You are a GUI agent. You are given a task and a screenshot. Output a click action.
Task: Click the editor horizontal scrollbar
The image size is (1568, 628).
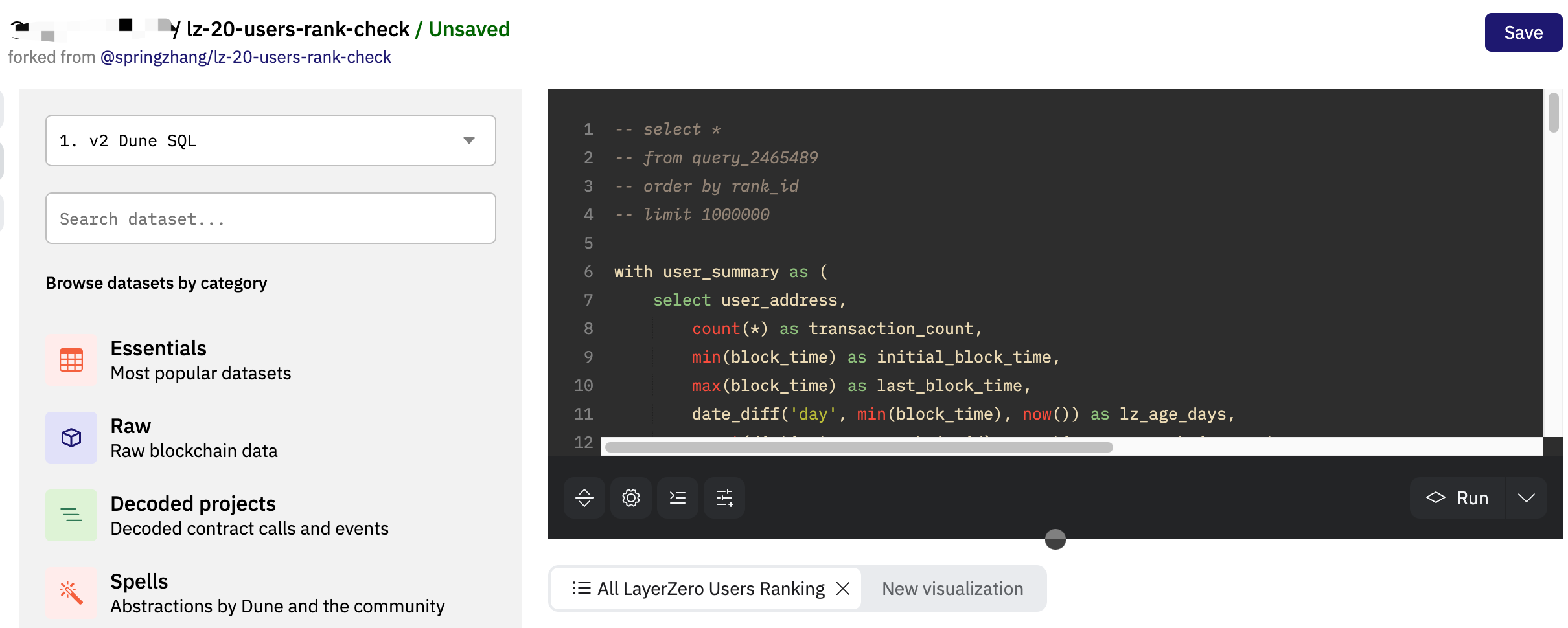click(859, 447)
